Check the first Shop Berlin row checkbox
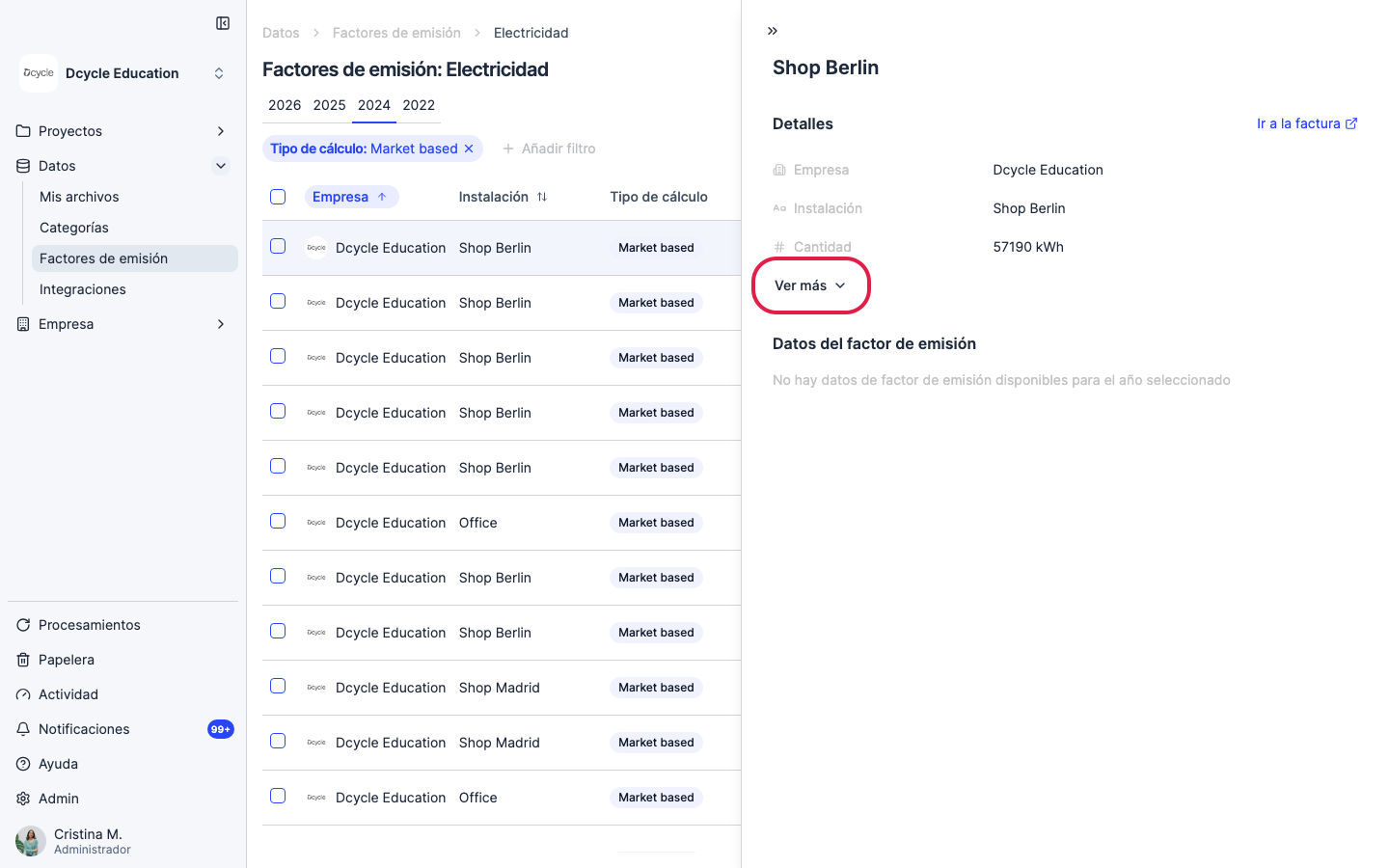Viewport: 1389px width, 868px height. coord(278,246)
